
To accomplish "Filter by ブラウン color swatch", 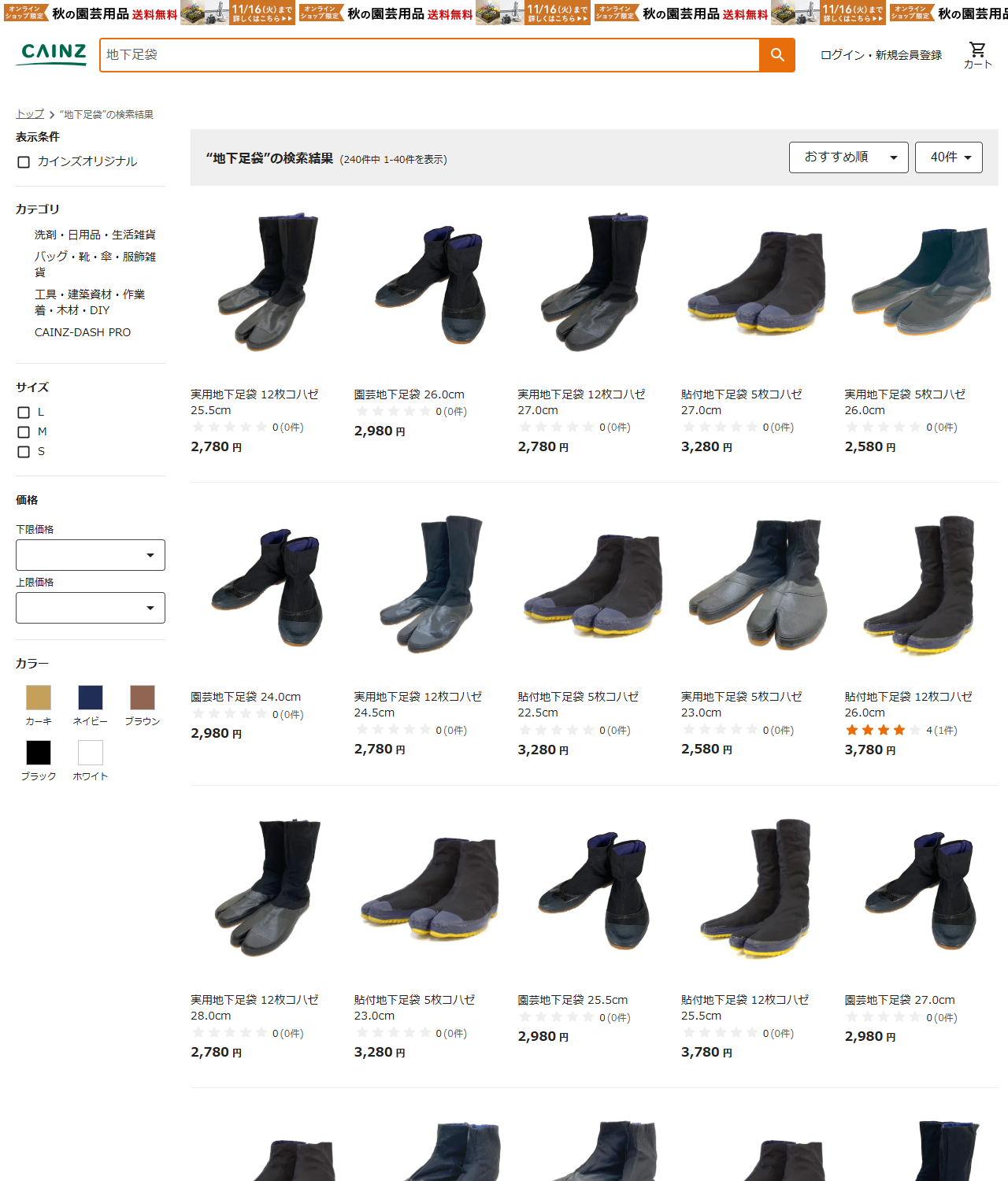I will pyautogui.click(x=143, y=698).
